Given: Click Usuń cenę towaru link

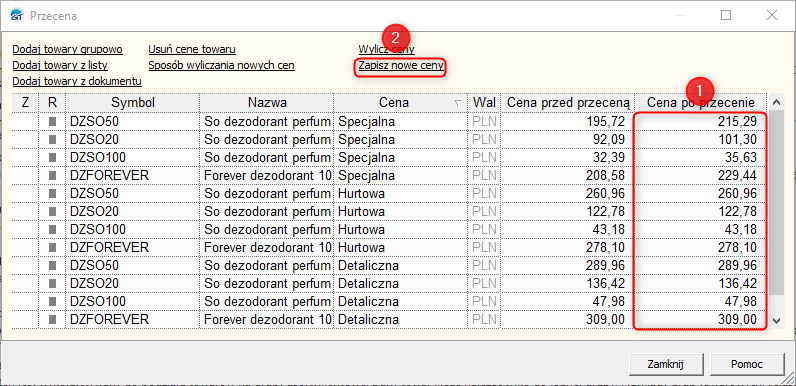Looking at the screenshot, I should pyautogui.click(x=192, y=49).
